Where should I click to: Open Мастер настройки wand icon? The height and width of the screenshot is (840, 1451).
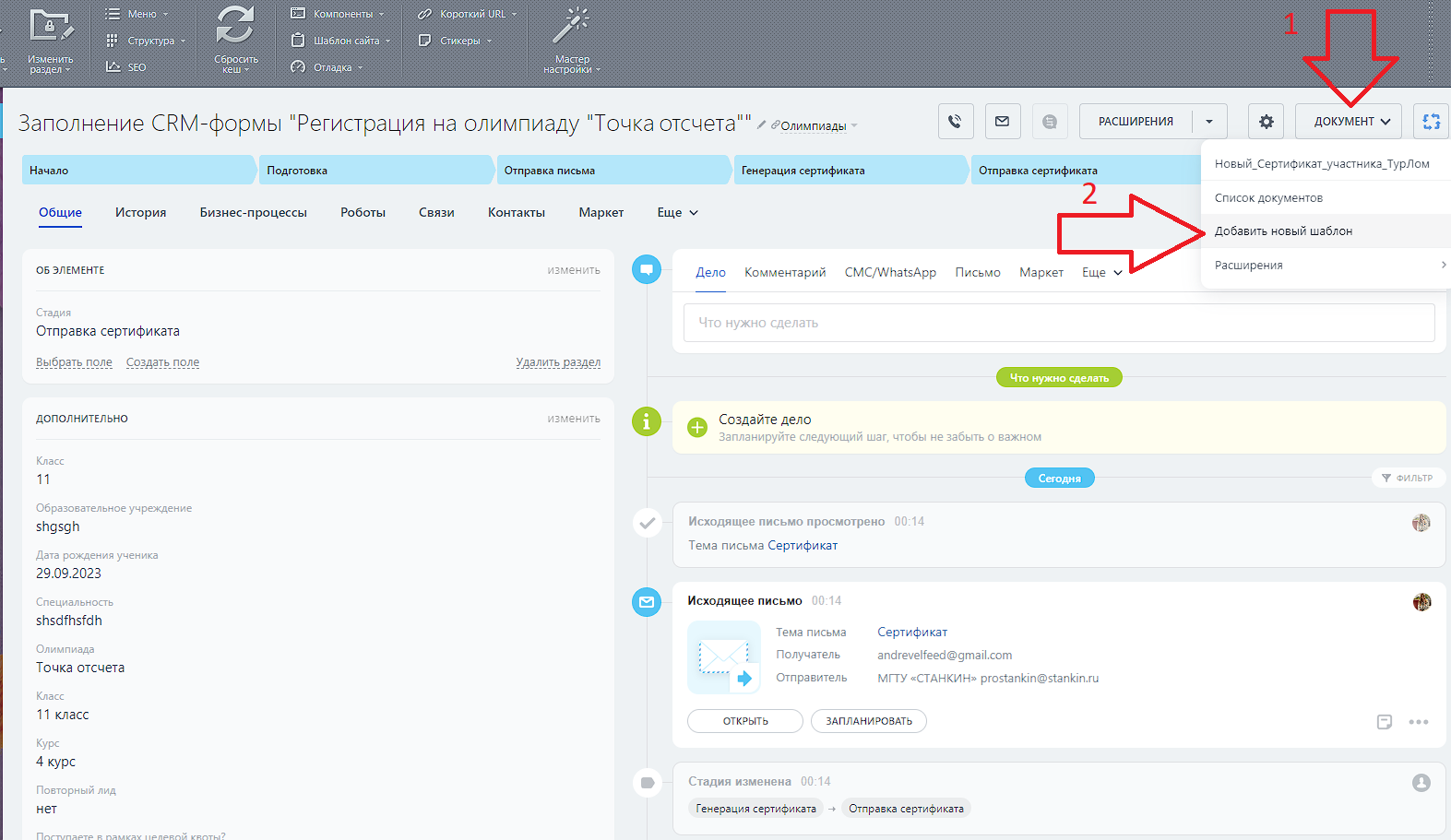[x=571, y=26]
